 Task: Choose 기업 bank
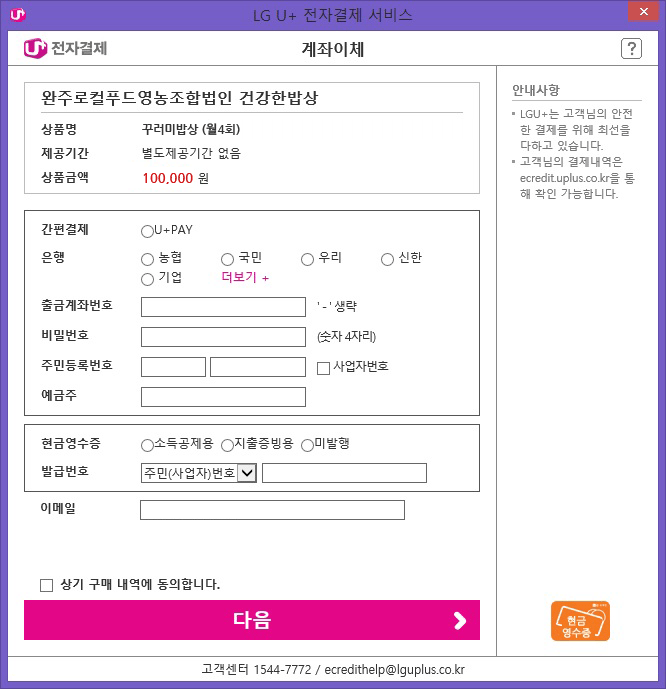[x=147, y=279]
